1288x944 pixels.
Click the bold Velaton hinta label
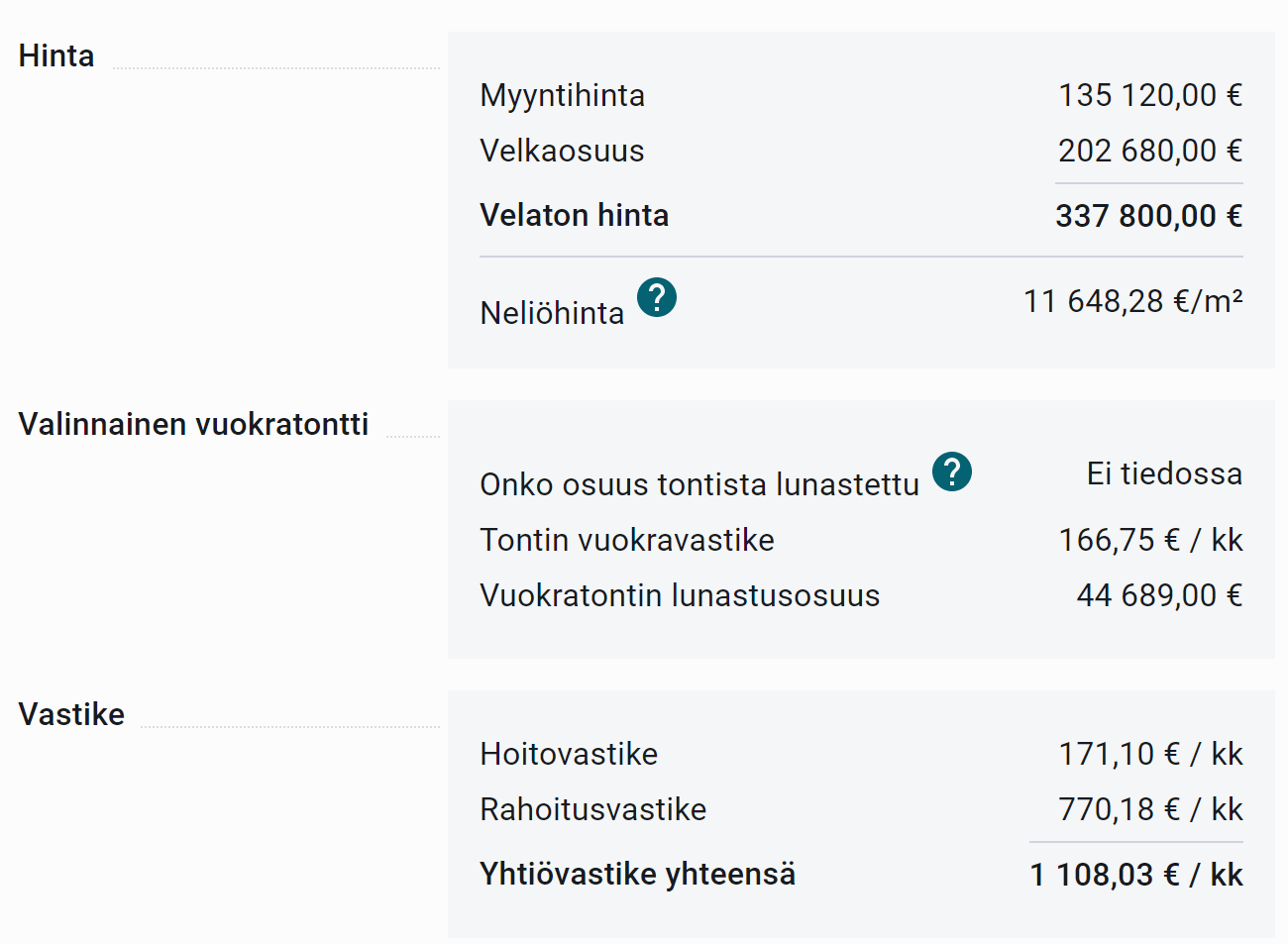pos(574,216)
